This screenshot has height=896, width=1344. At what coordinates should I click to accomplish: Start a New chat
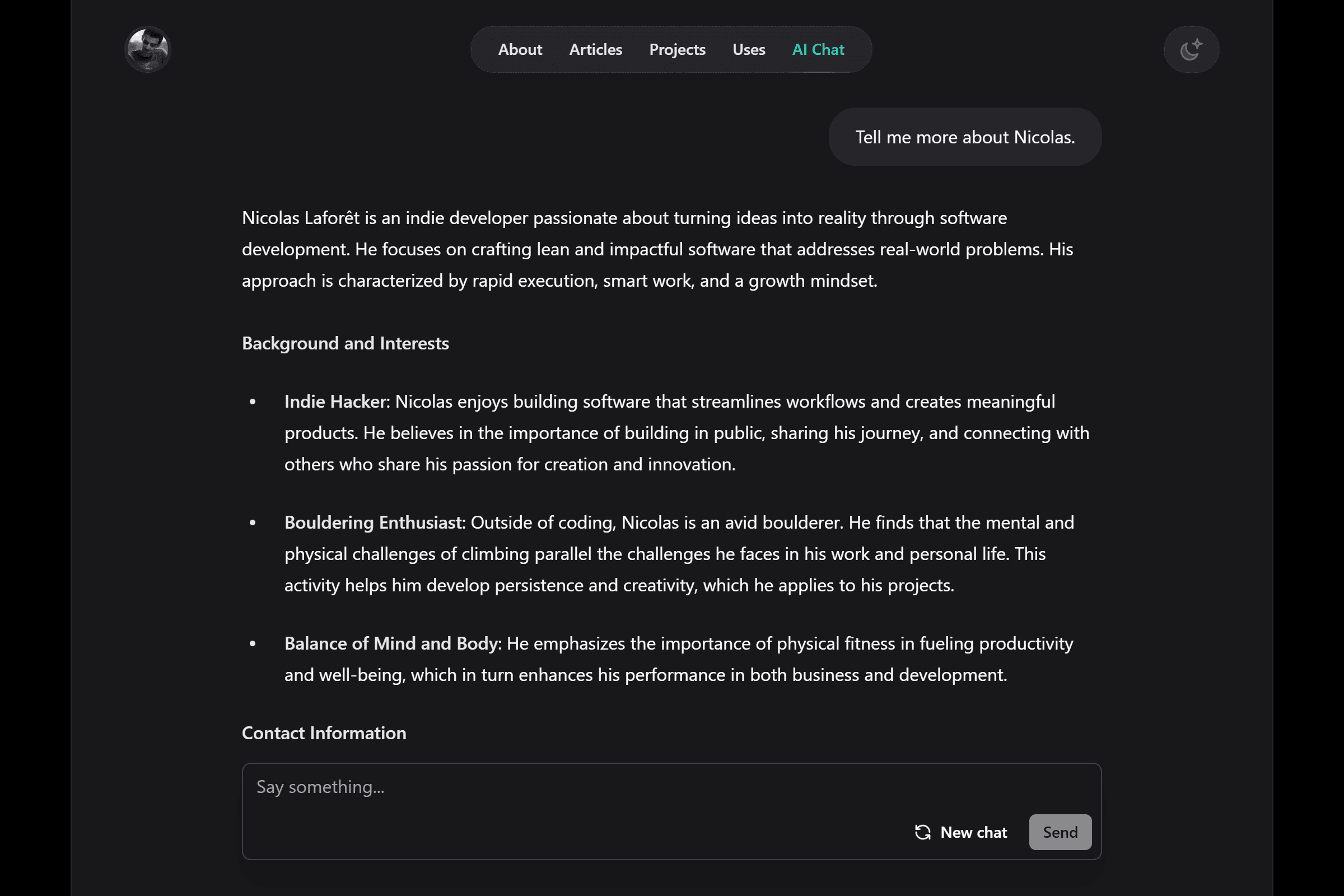pyautogui.click(x=973, y=832)
